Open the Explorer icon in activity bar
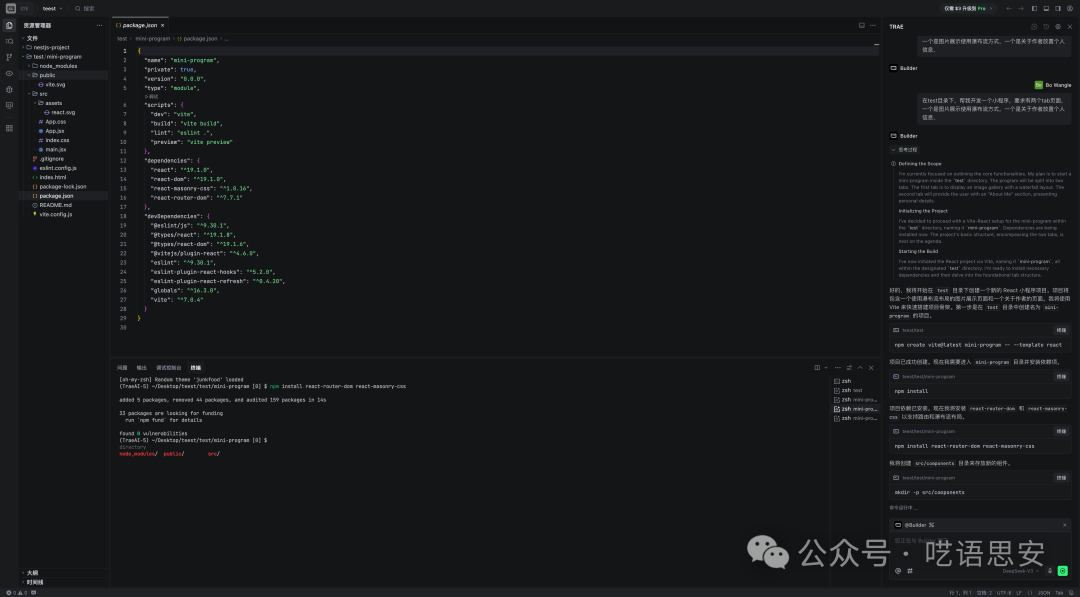 pos(9,25)
